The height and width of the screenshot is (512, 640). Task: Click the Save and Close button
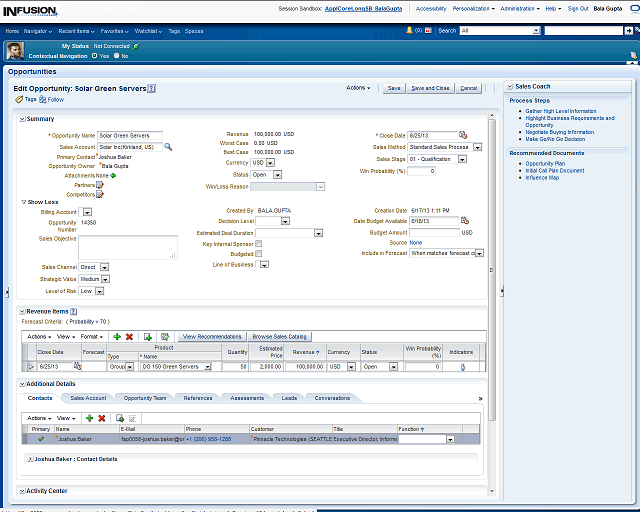click(430, 88)
